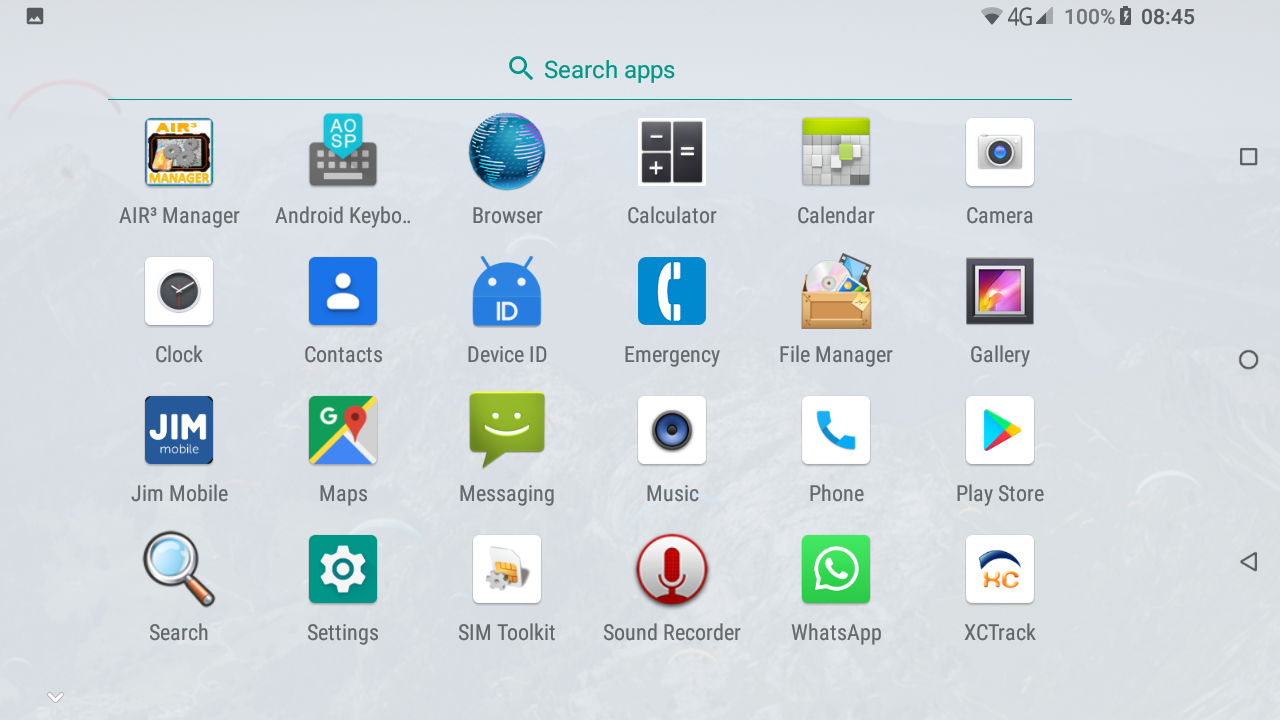Open the File Manager app

[x=836, y=291]
